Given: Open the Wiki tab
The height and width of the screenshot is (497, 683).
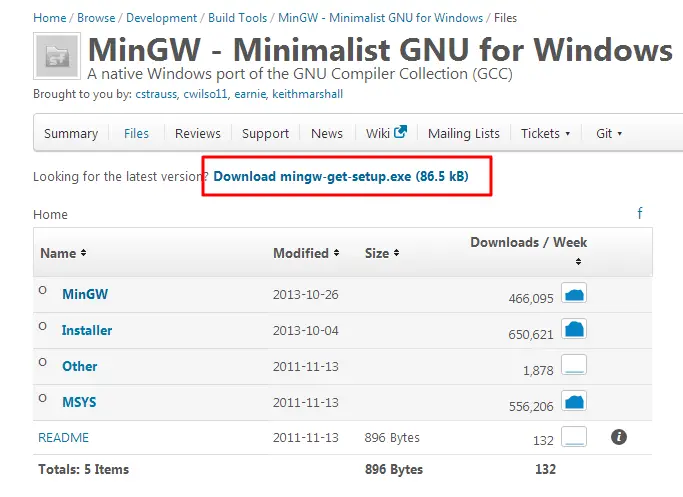Looking at the screenshot, I should pos(378,133).
